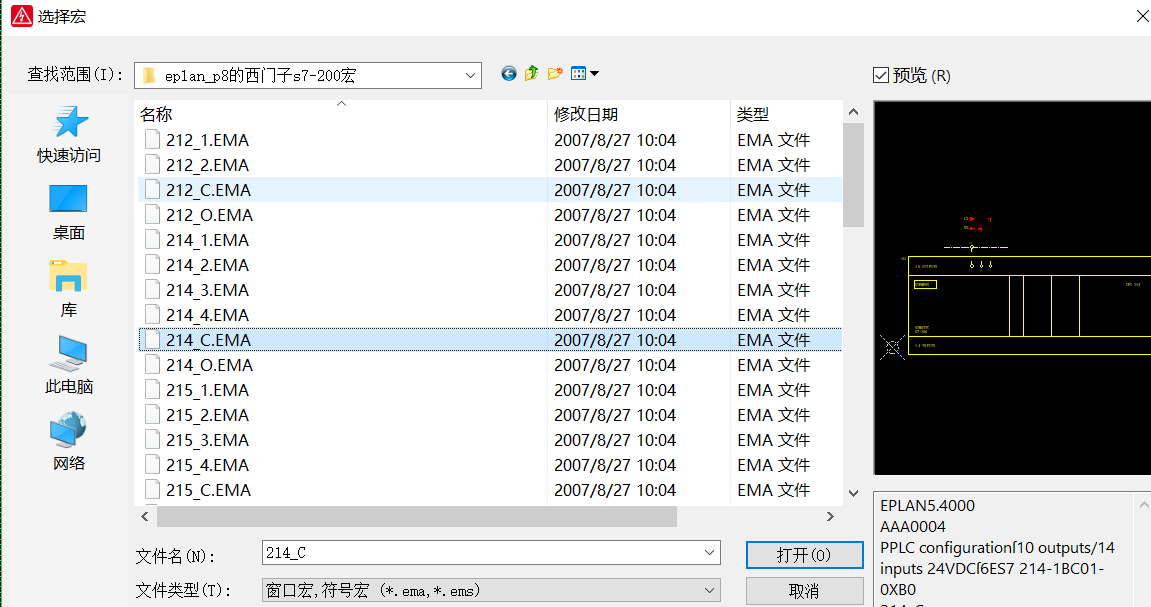
Task: Click the back navigation arrow icon
Action: tap(509, 74)
